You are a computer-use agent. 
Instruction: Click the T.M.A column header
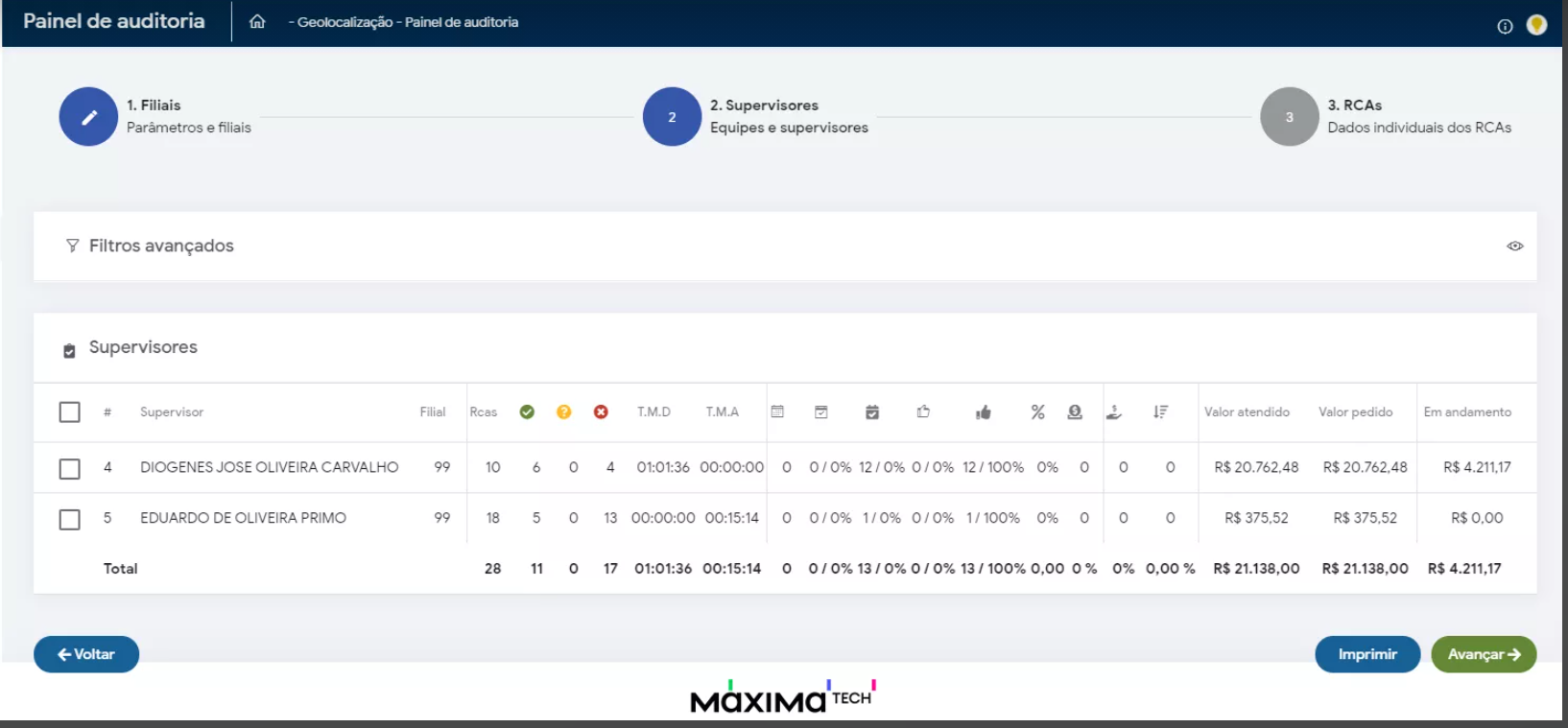[723, 411]
